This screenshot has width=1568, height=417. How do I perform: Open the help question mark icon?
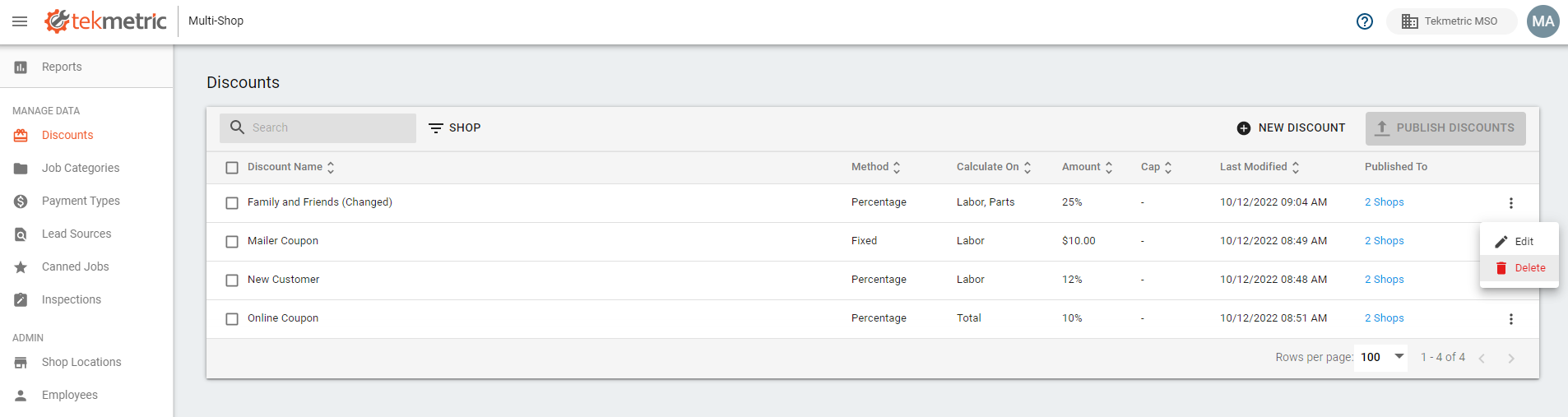1365,21
